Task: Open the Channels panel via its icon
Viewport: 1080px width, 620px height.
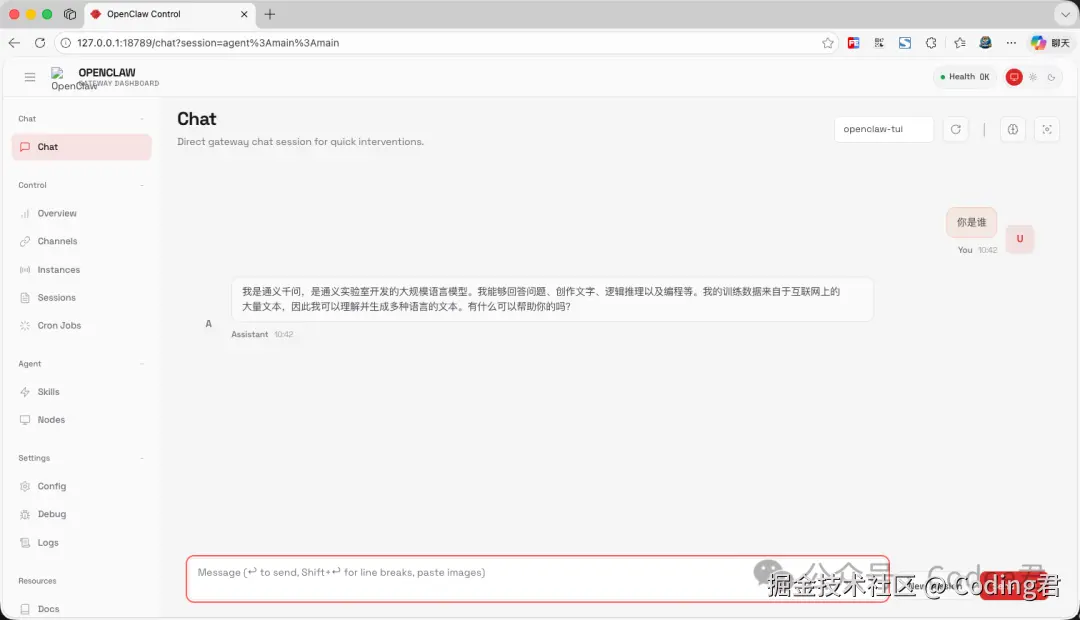Action: coord(25,241)
